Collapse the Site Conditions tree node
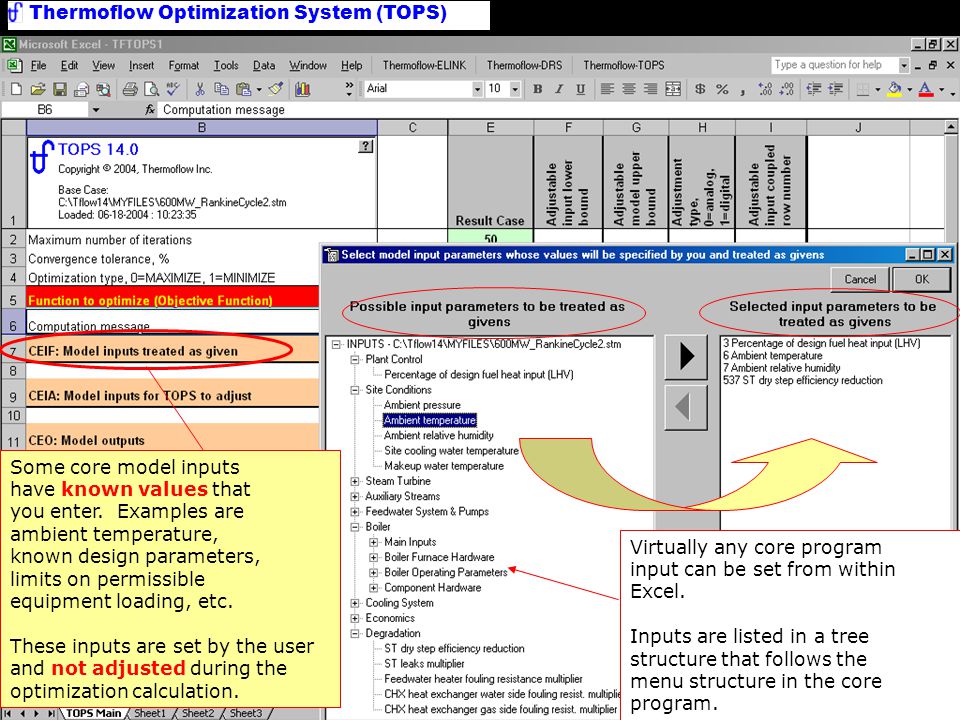Image resolution: width=960 pixels, height=720 pixels. pos(354,390)
